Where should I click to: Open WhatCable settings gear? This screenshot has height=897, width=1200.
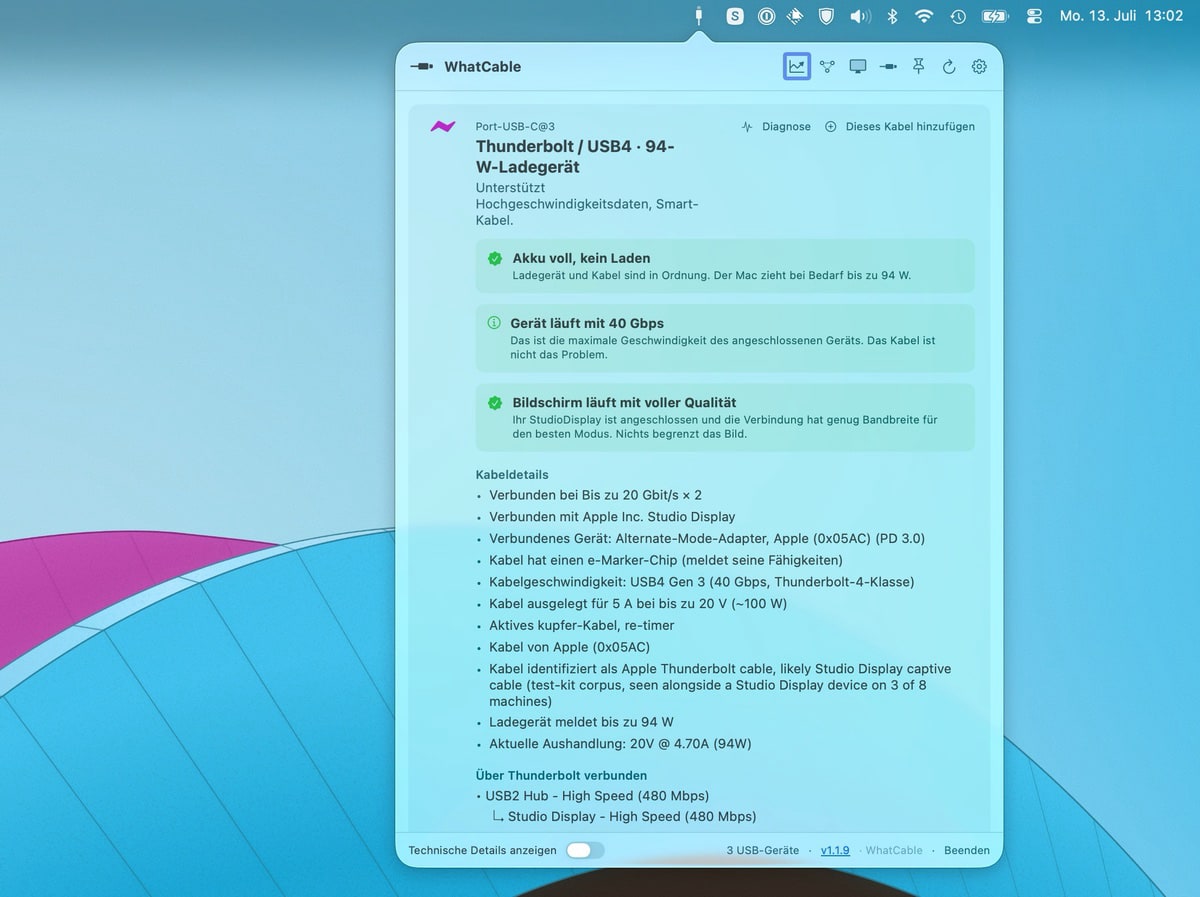coord(980,67)
